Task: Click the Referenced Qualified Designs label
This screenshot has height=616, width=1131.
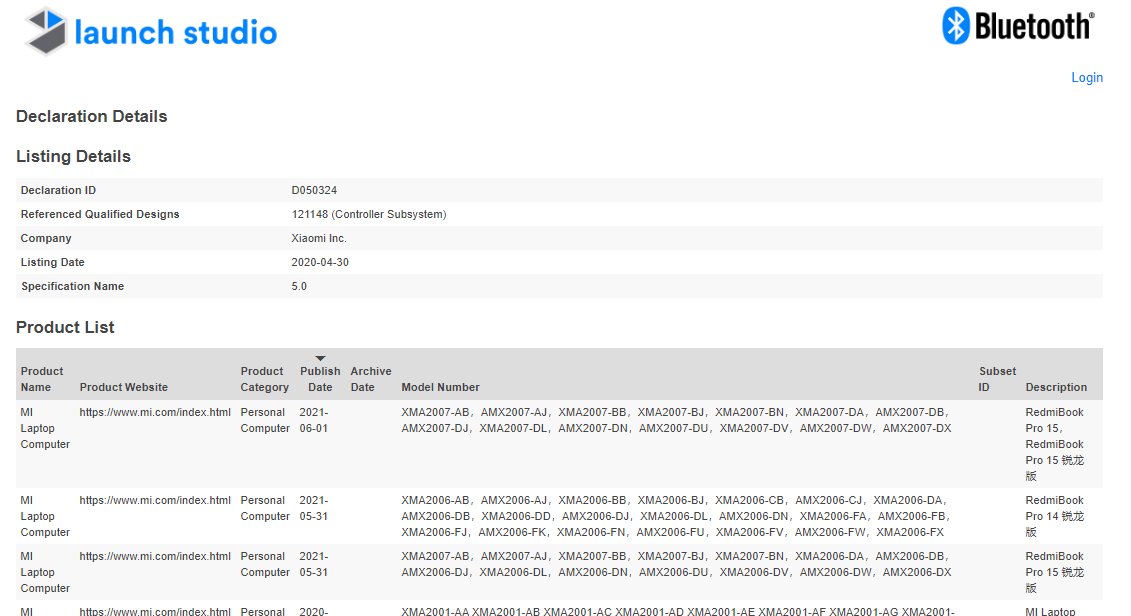Action: [x=100, y=214]
